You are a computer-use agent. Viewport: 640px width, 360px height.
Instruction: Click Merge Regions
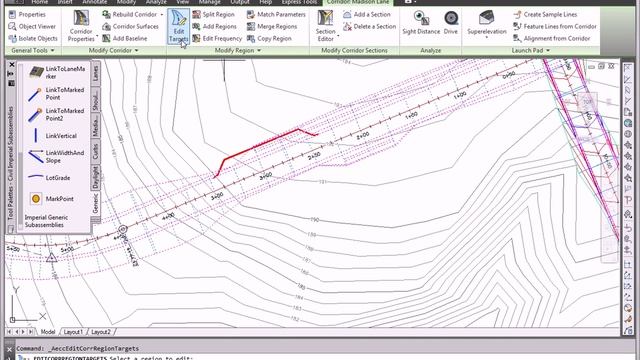pyautogui.click(x=272, y=26)
